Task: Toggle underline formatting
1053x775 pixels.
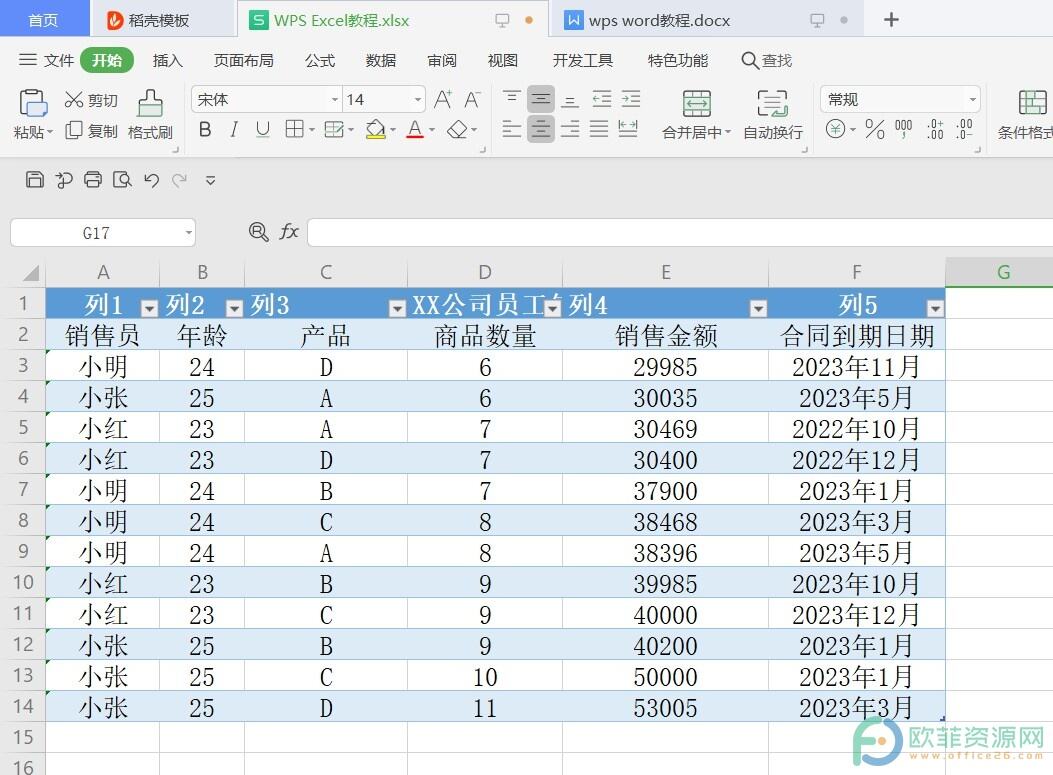Action: tap(263, 129)
